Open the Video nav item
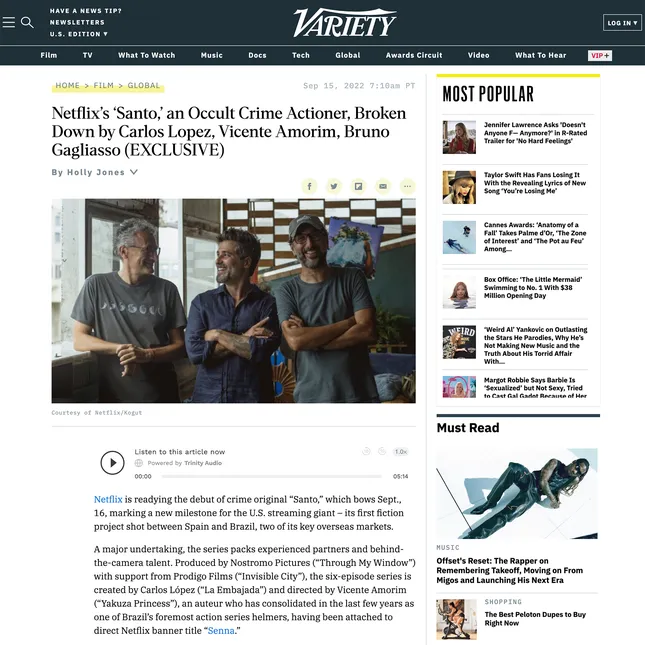This screenshot has height=645, width=645. 478,55
